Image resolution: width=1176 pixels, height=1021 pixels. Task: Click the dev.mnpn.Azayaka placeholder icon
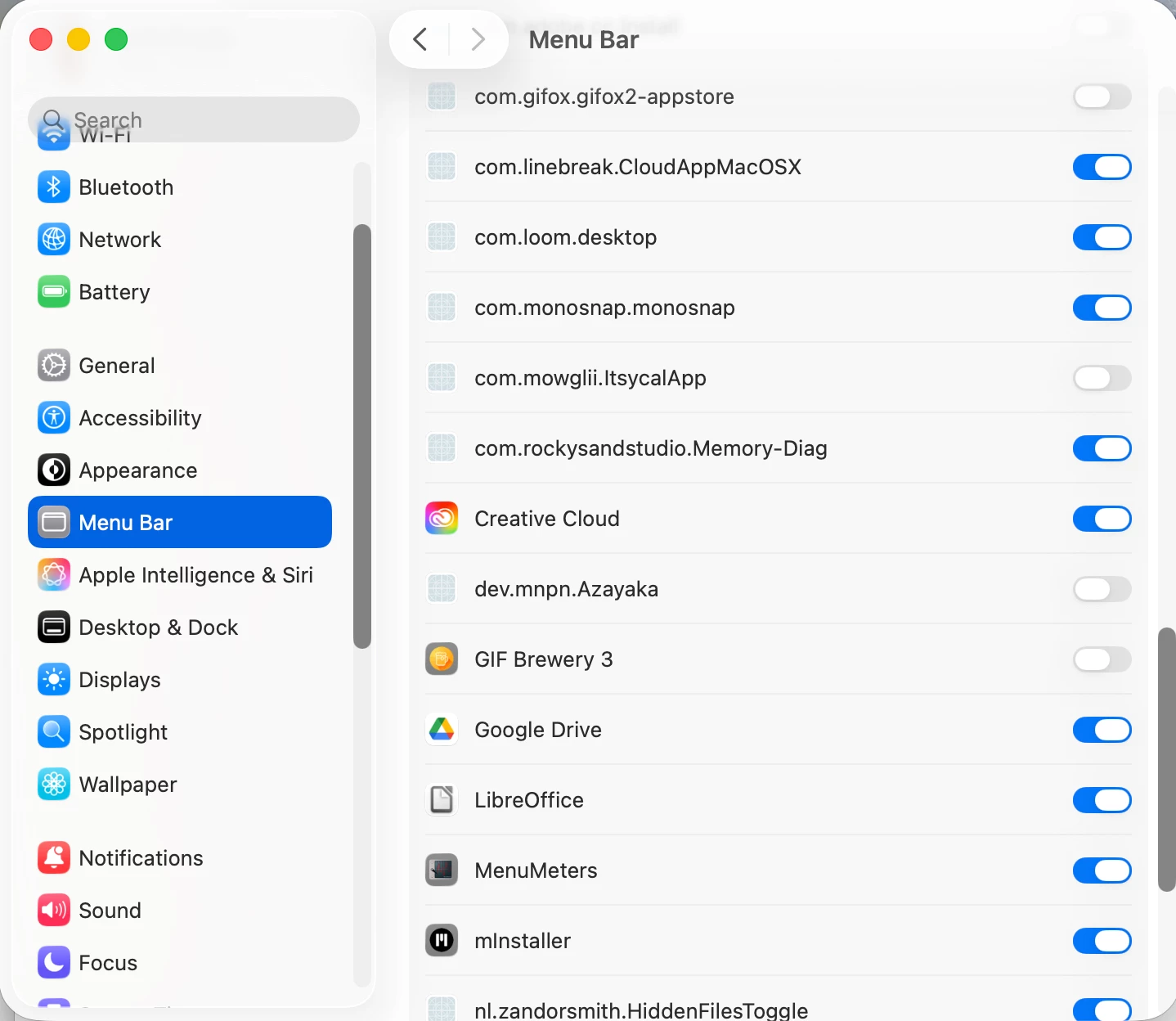pyautogui.click(x=442, y=589)
